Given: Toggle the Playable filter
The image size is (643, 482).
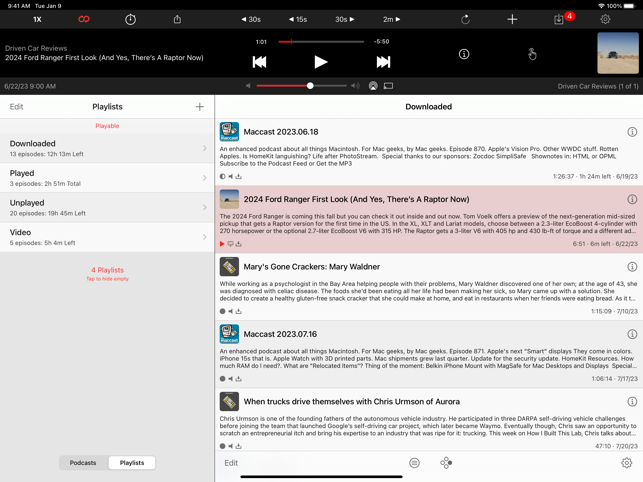Looking at the screenshot, I should click(107, 126).
